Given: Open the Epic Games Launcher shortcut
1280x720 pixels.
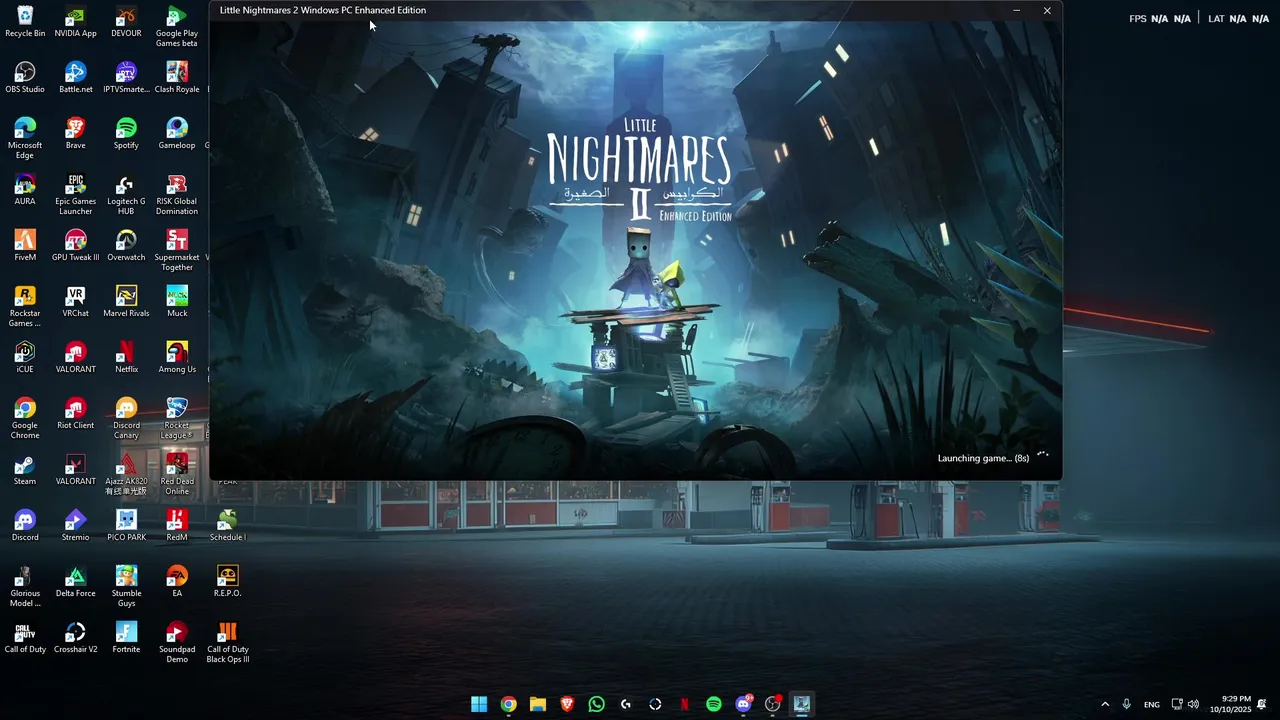Looking at the screenshot, I should click(x=76, y=195).
